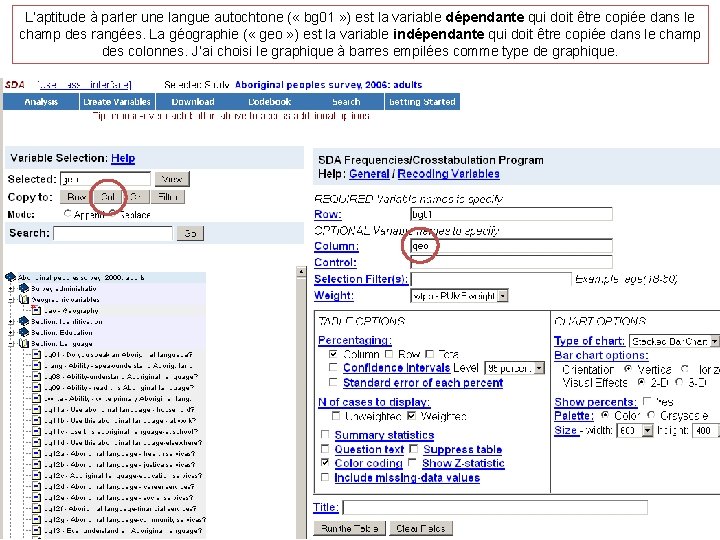Click the Clear Fields button

coord(421,529)
